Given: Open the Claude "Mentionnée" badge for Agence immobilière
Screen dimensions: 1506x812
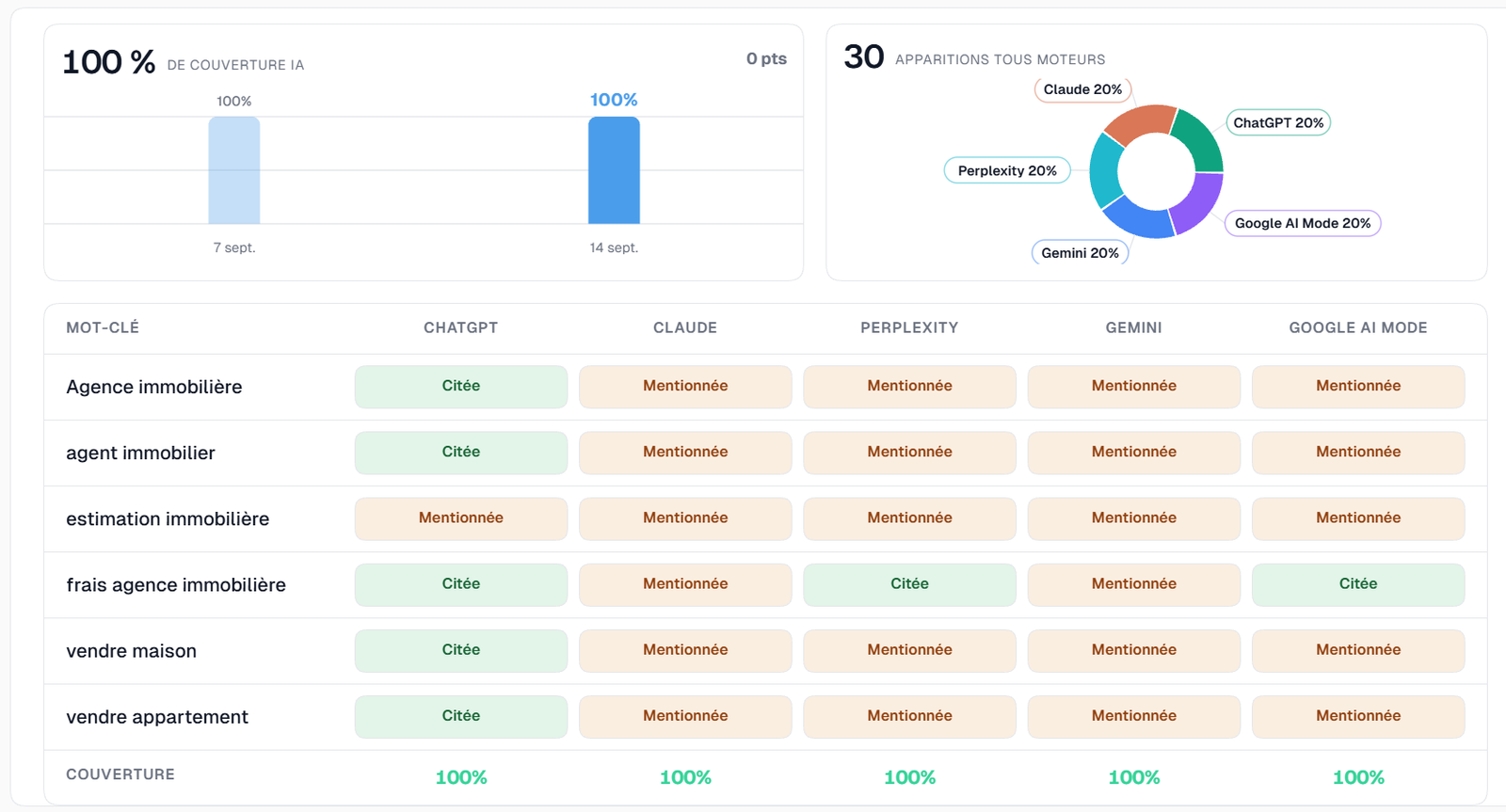Looking at the screenshot, I should point(685,387).
